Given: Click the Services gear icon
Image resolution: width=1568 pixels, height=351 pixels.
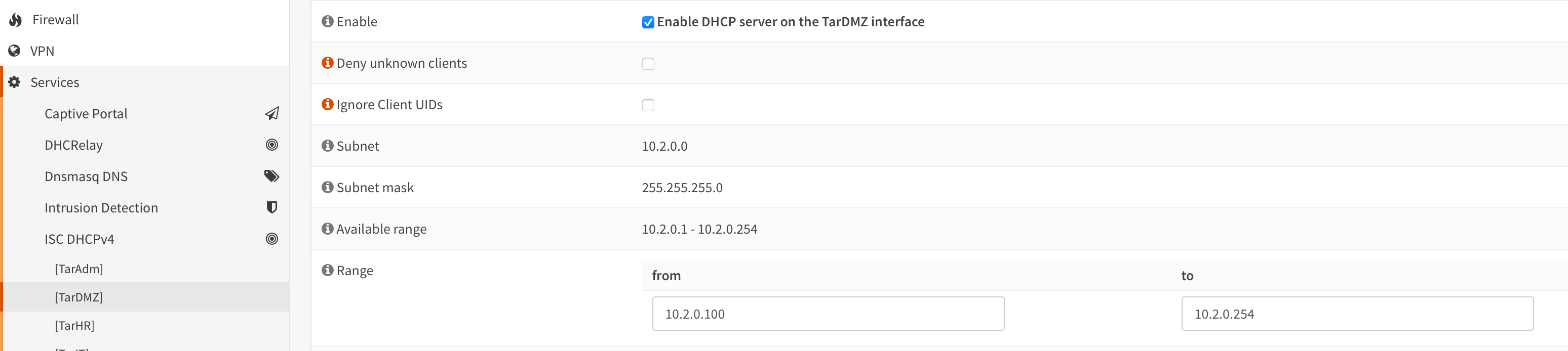Looking at the screenshot, I should coord(15,82).
